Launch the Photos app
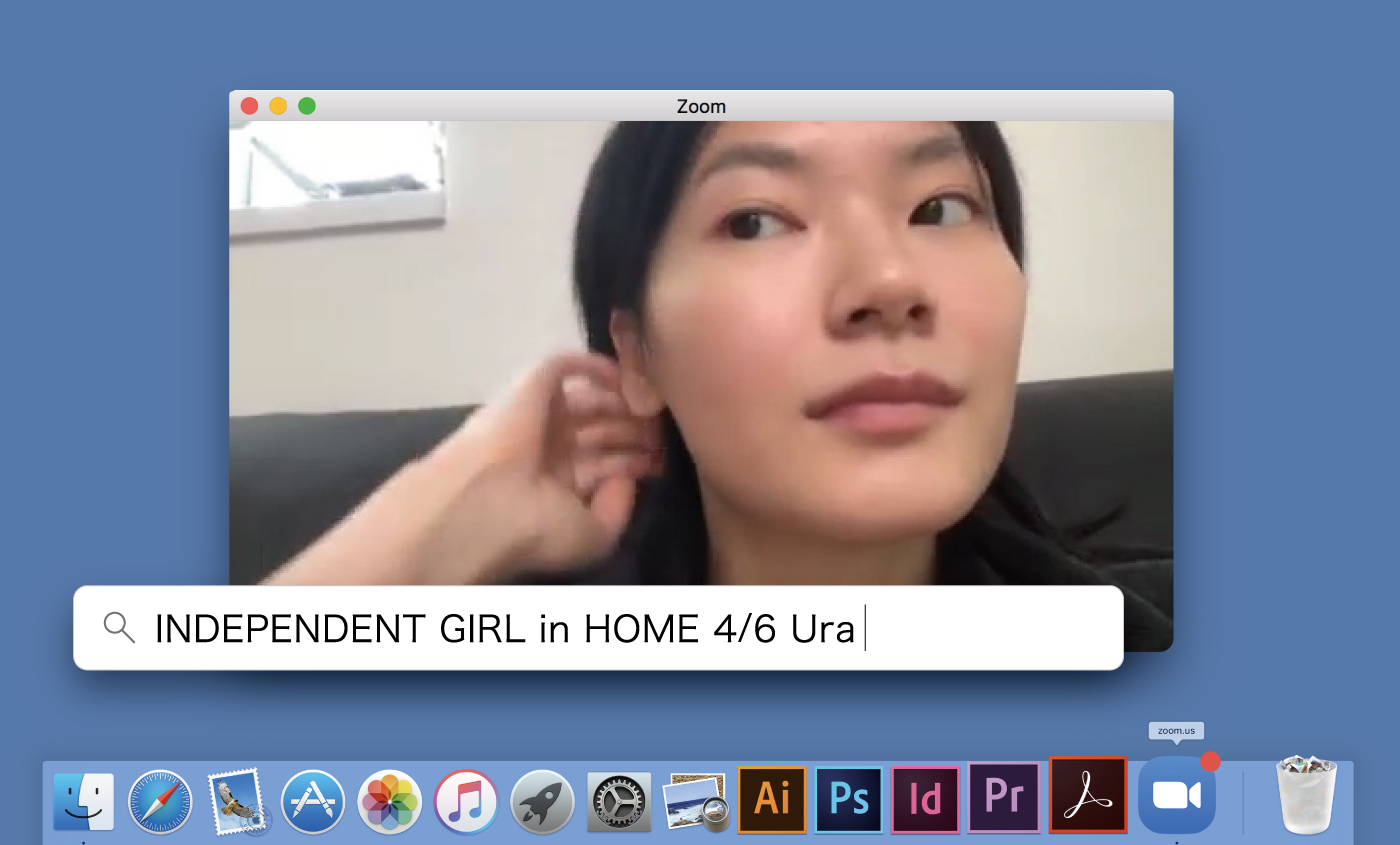This screenshot has width=1400, height=845. pos(390,801)
